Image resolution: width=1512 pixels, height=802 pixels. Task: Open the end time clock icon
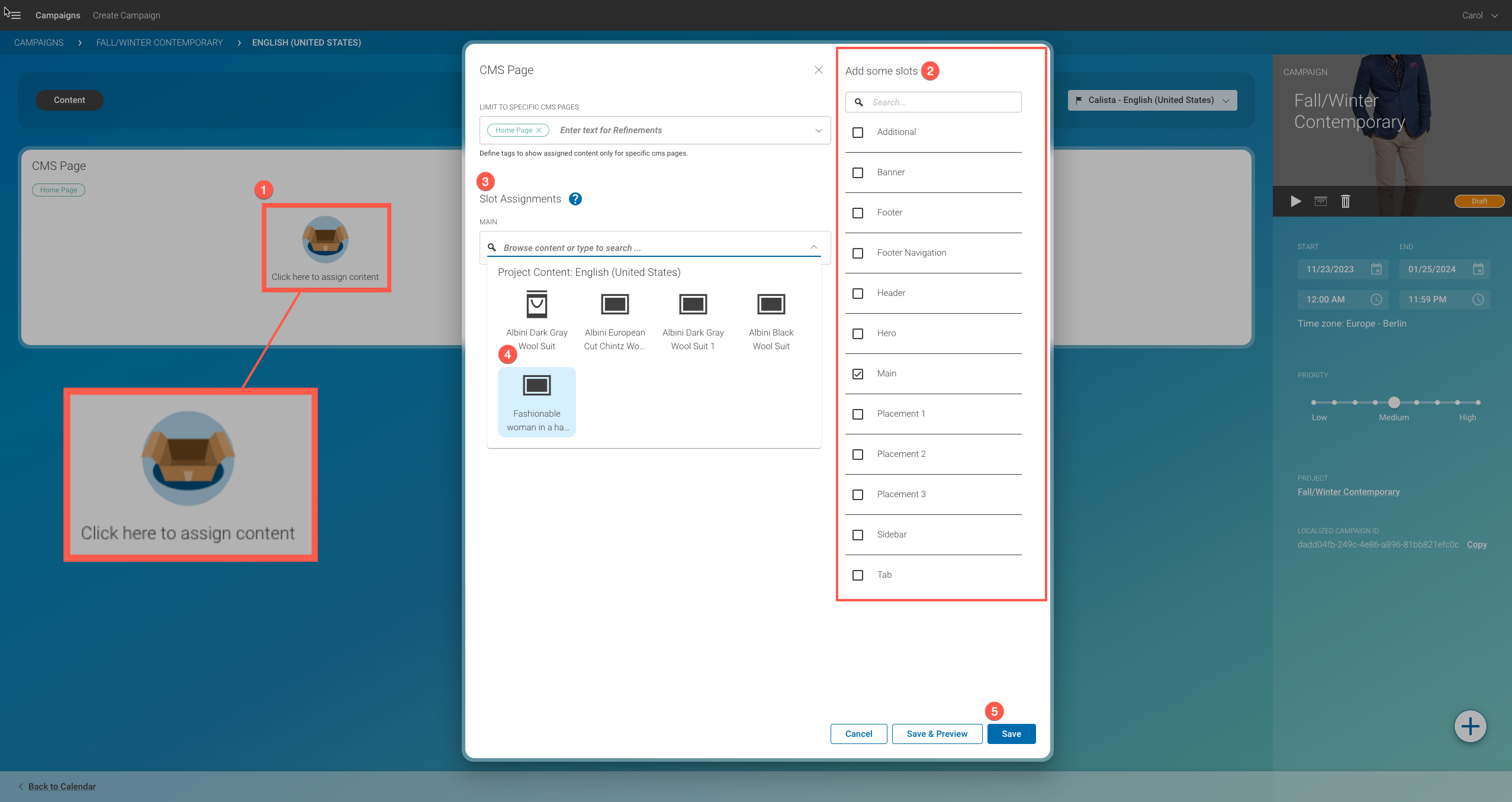(1478, 299)
